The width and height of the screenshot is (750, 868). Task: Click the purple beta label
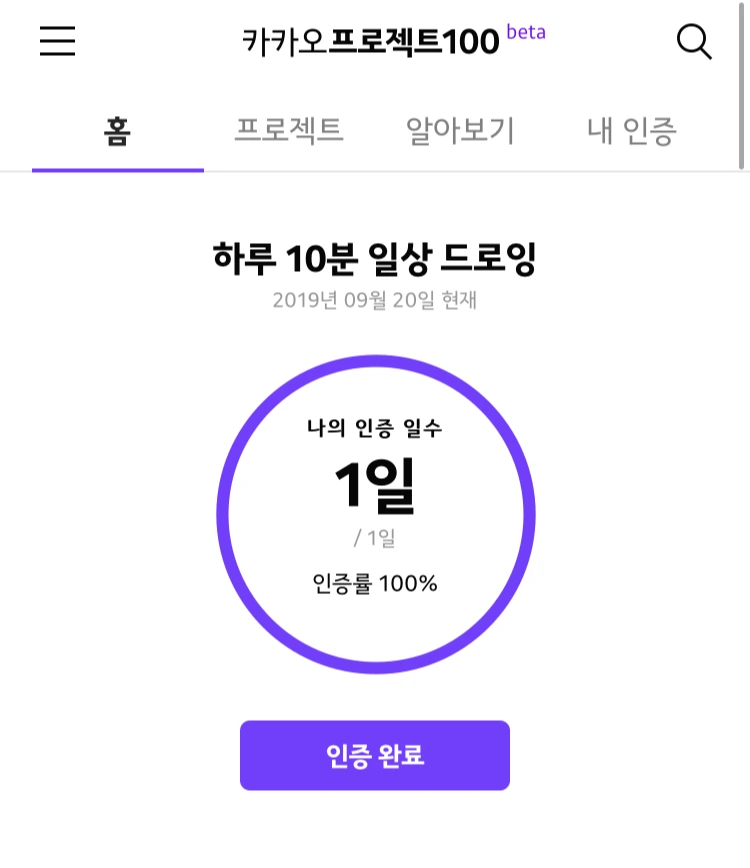click(526, 32)
